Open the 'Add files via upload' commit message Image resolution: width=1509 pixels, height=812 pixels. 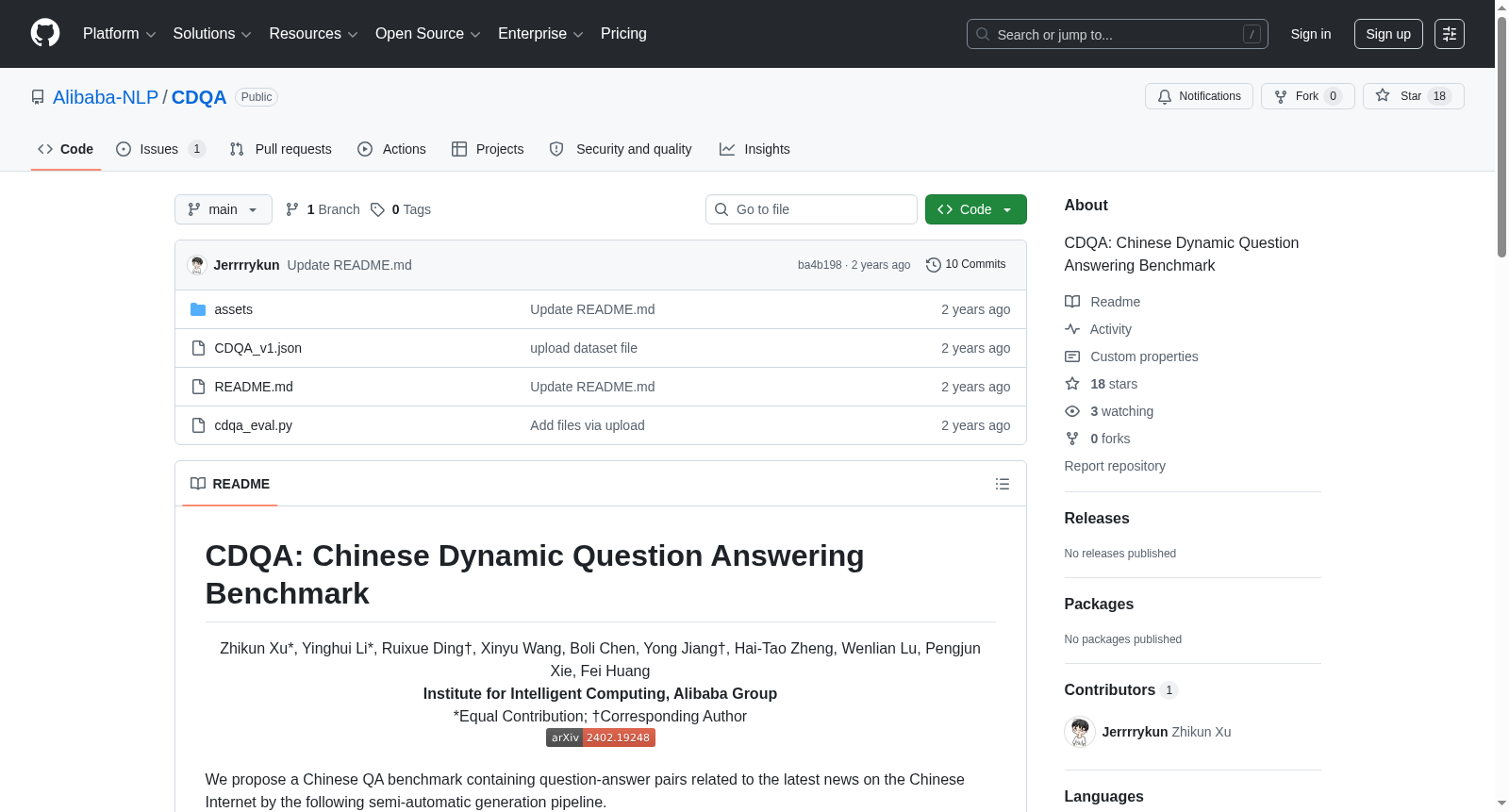point(588,425)
